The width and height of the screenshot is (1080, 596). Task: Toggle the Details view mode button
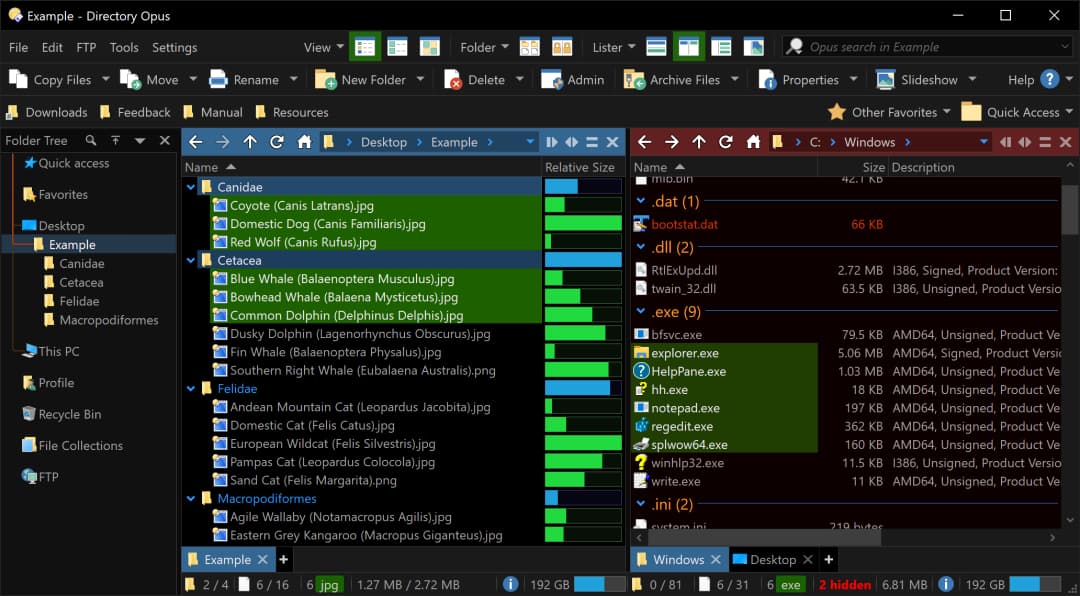pyautogui.click(x=365, y=47)
